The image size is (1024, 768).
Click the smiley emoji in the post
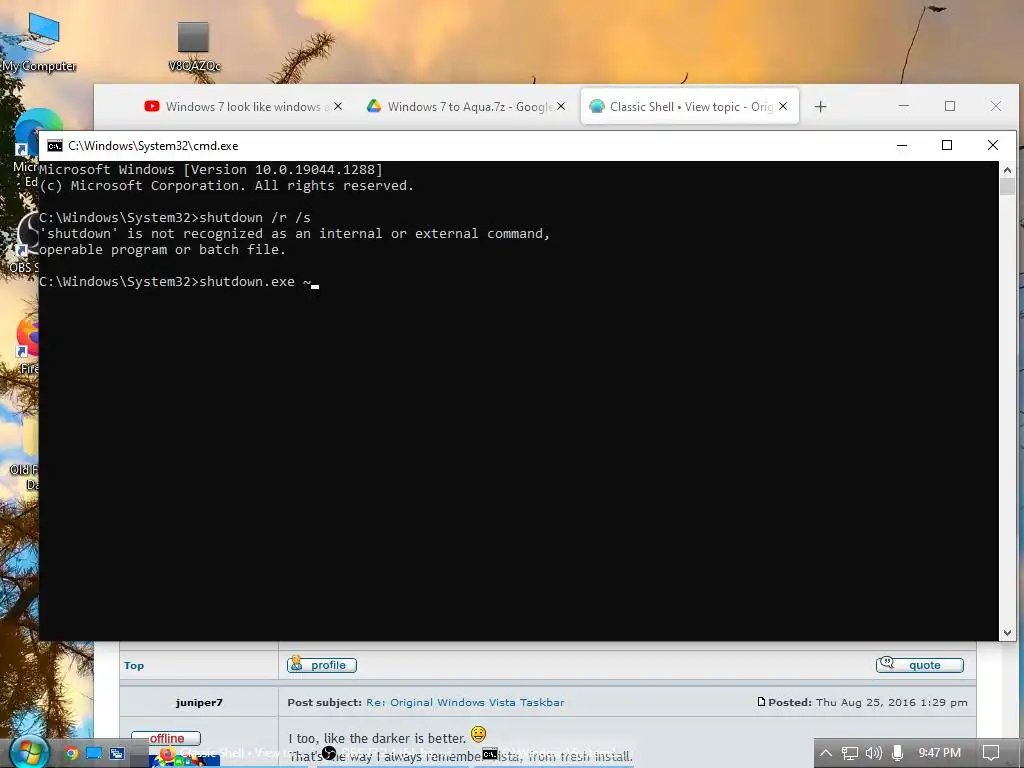(479, 735)
